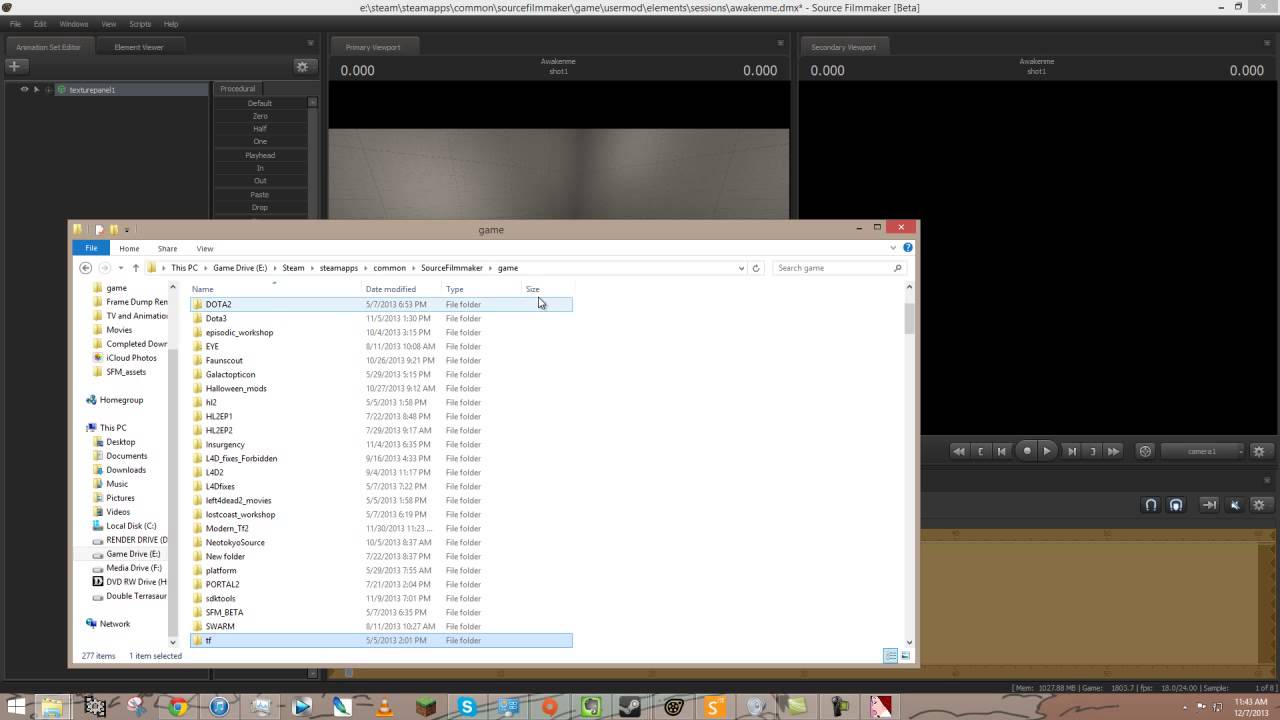Viewport: 1280px width, 720px height.
Task: Switch Explorer to details view icon
Action: coord(890,656)
